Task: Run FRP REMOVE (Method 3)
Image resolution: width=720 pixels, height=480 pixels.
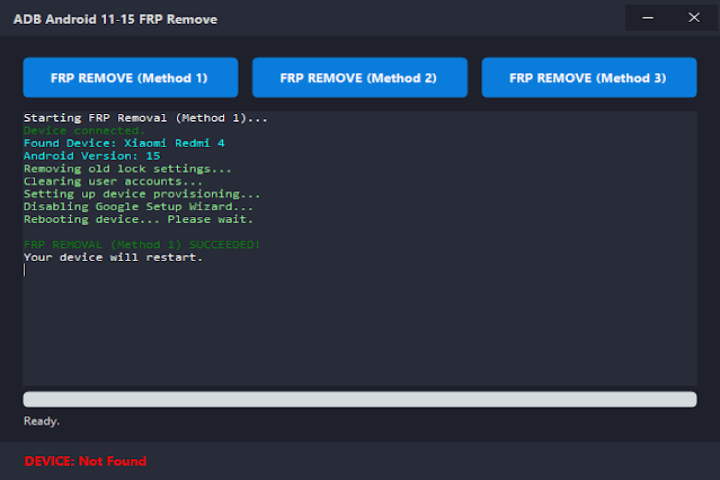Action: click(x=588, y=77)
